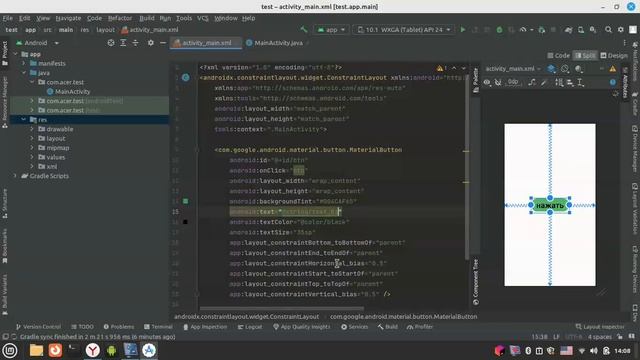
Task: Open the Logcat tool window
Action: [250, 327]
